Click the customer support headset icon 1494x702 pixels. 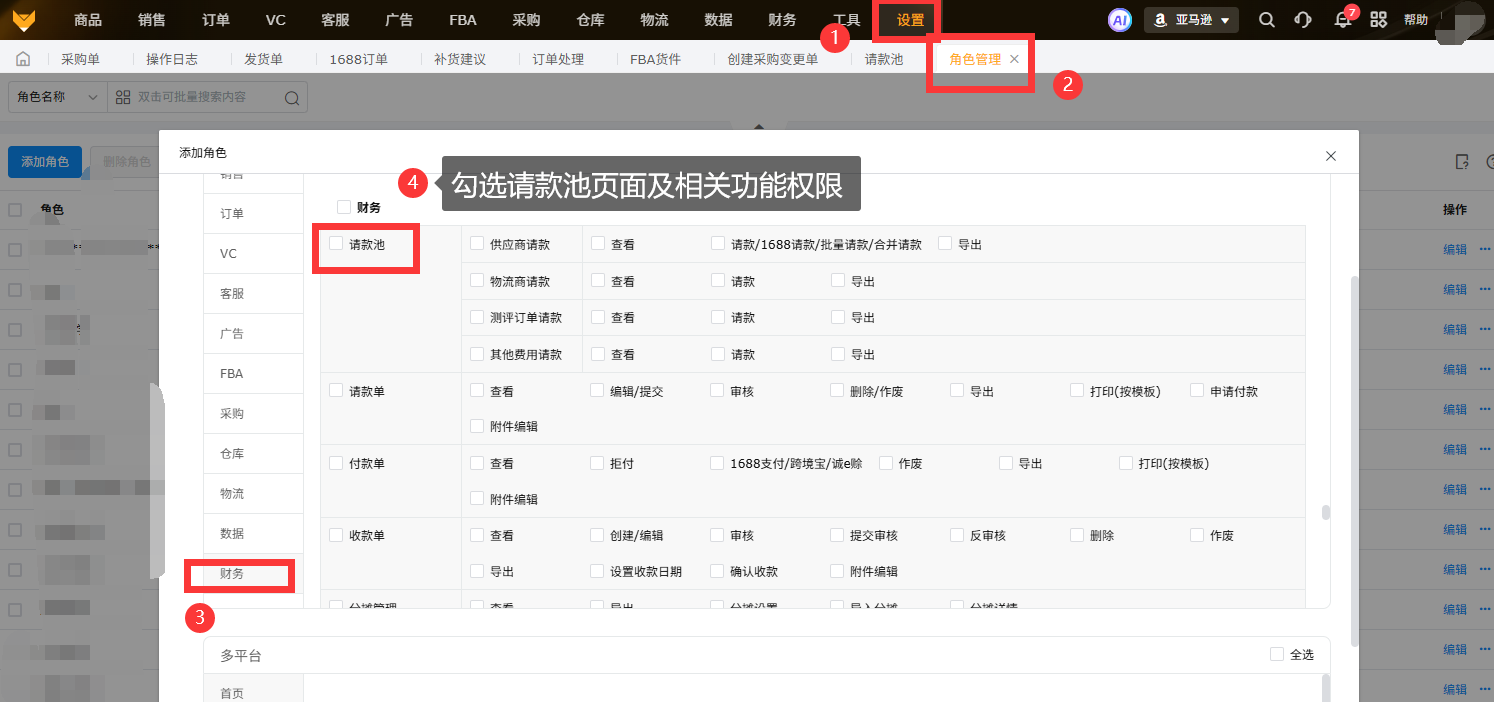(x=1303, y=20)
